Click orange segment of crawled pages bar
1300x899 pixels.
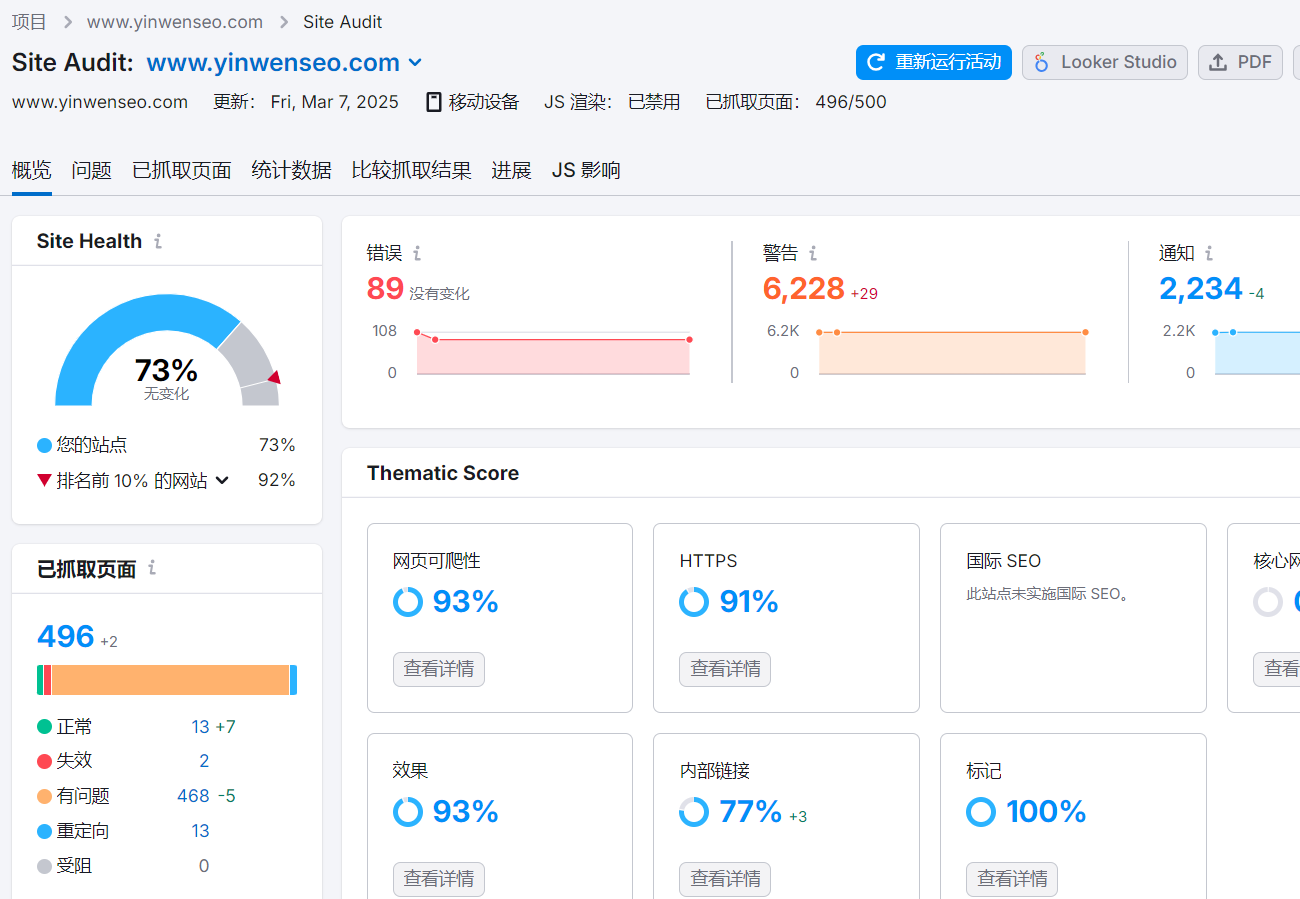click(x=170, y=680)
